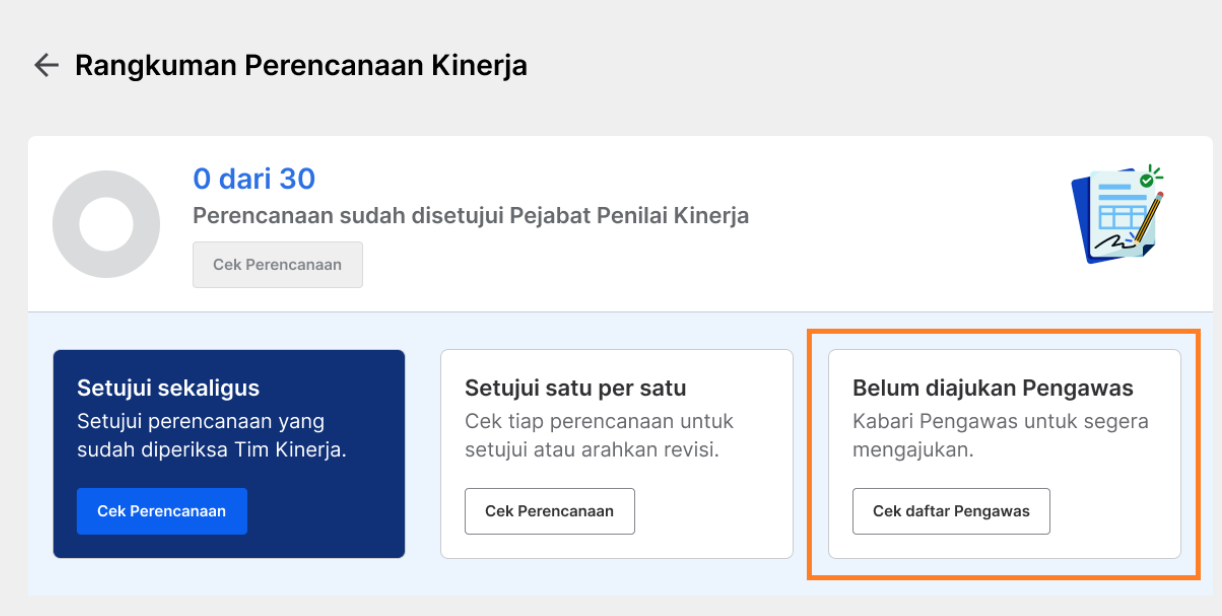This screenshot has width=1222, height=616.
Task: Select the Setujui satu per satu heading
Action: coord(575,388)
